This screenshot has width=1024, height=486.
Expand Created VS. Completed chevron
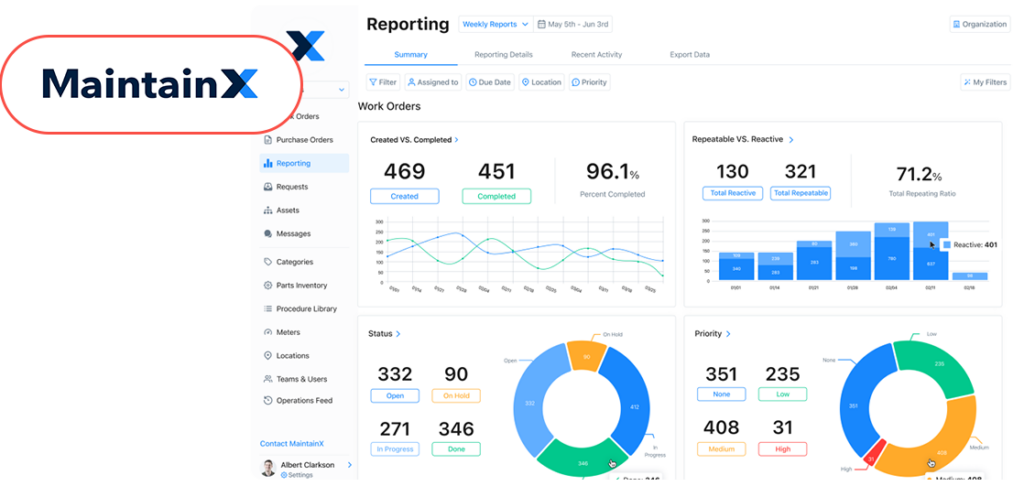click(457, 140)
